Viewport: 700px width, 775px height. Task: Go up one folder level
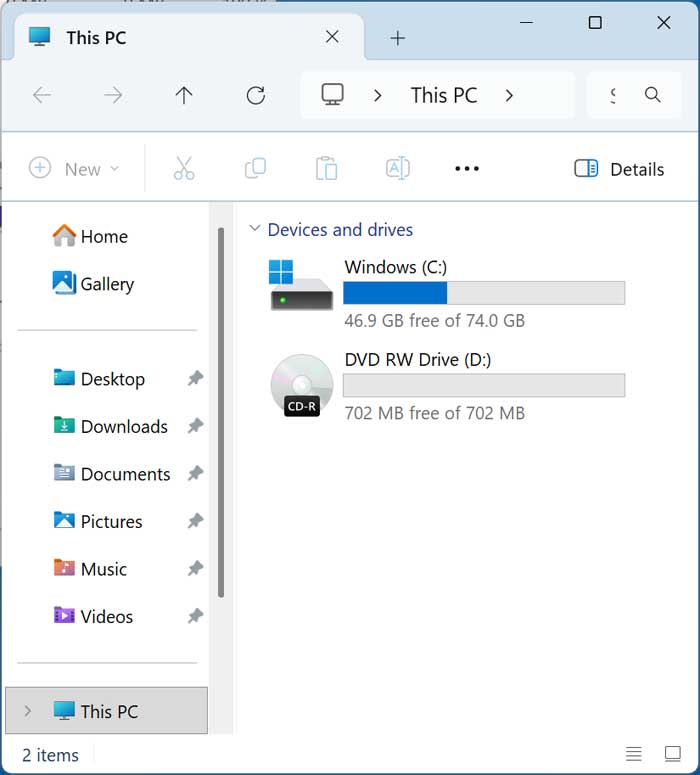click(x=184, y=95)
